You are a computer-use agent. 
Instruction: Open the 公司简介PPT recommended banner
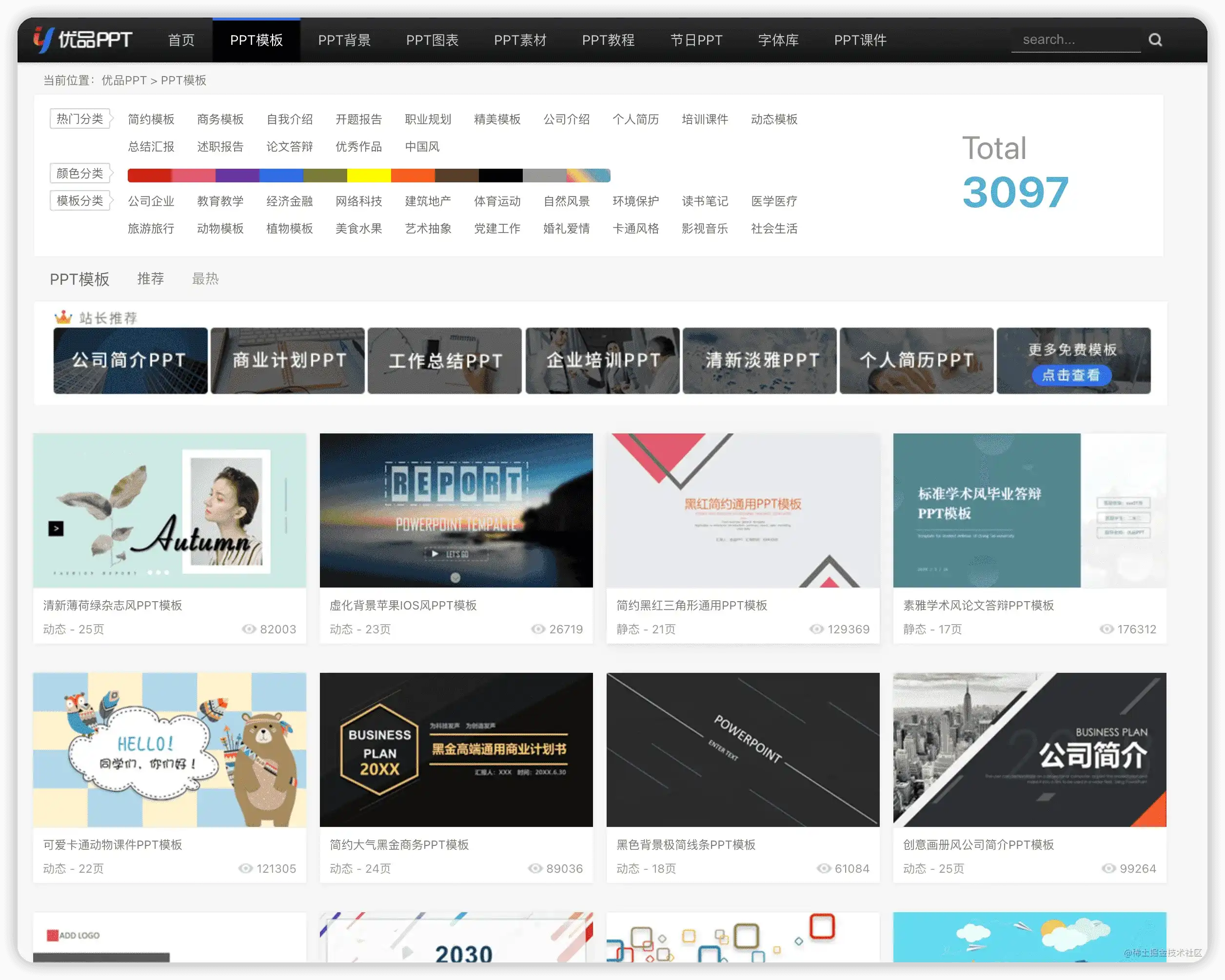[130, 360]
